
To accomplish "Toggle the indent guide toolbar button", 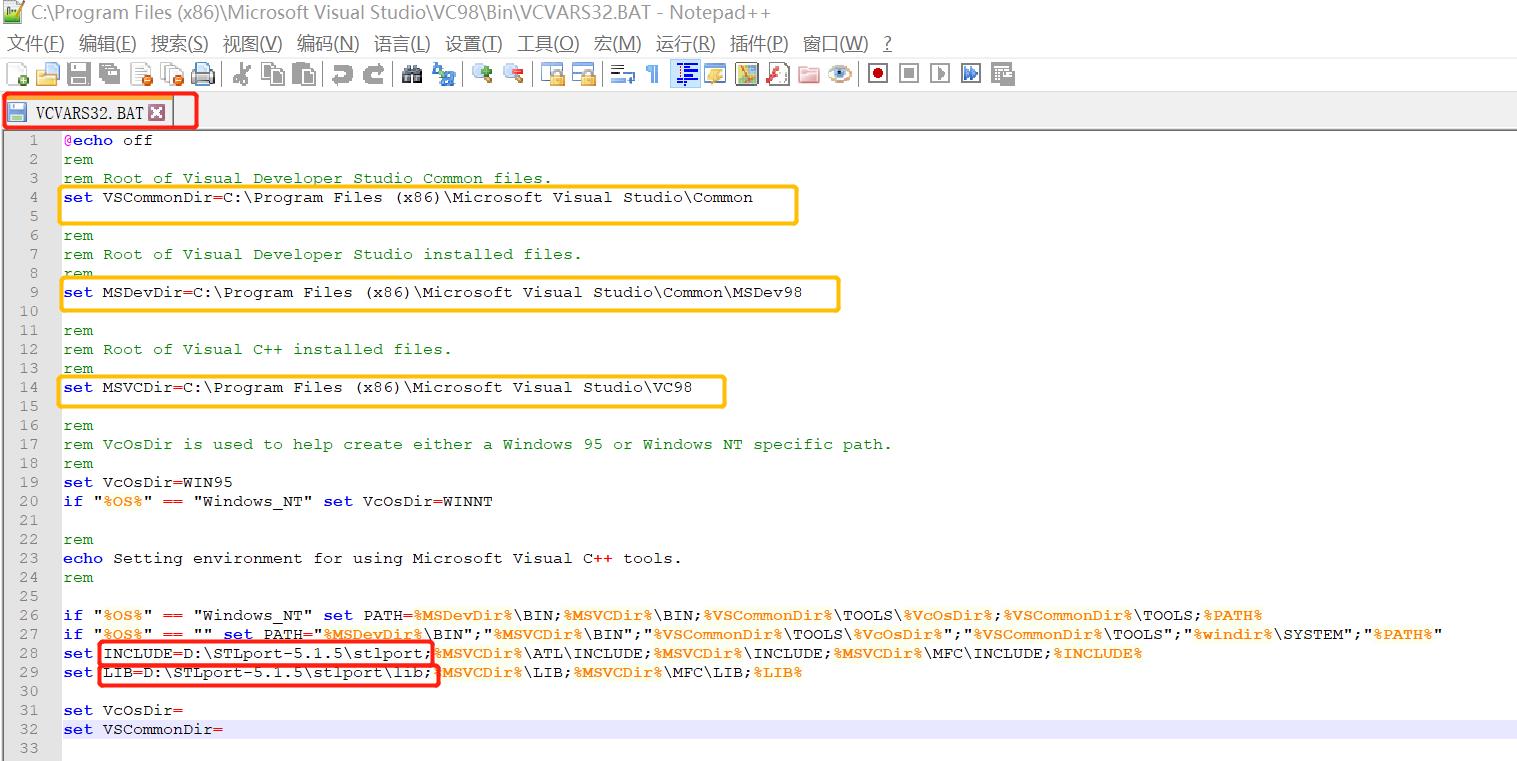I will (685, 74).
